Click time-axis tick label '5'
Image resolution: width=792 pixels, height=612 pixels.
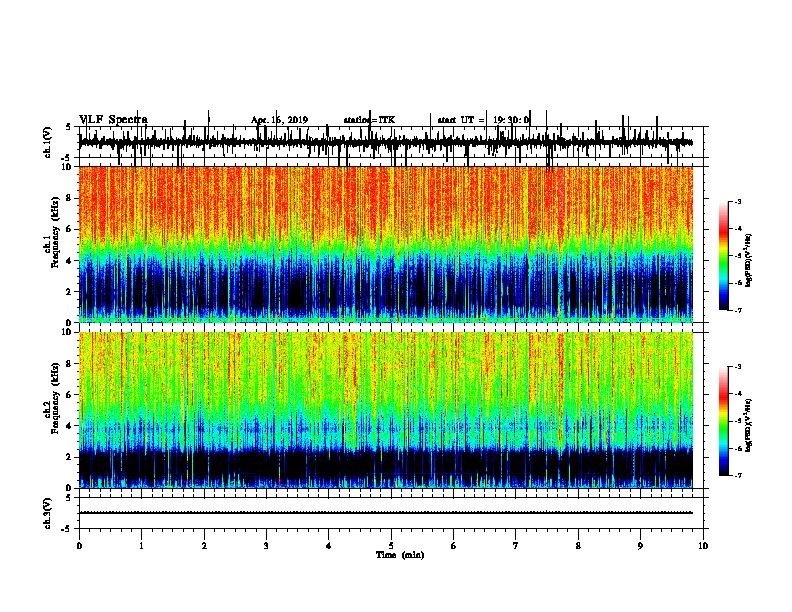click(x=391, y=546)
